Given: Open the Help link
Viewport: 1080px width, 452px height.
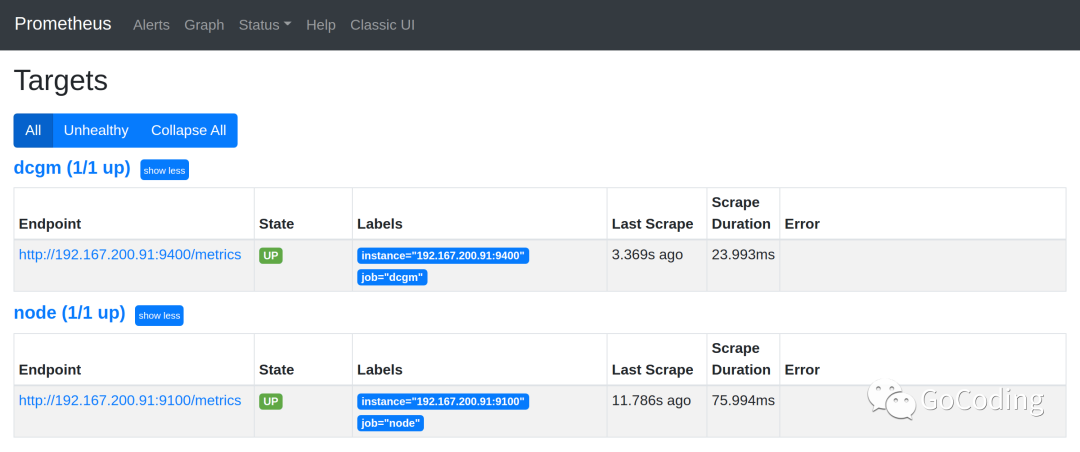Looking at the screenshot, I should pyautogui.click(x=321, y=25).
